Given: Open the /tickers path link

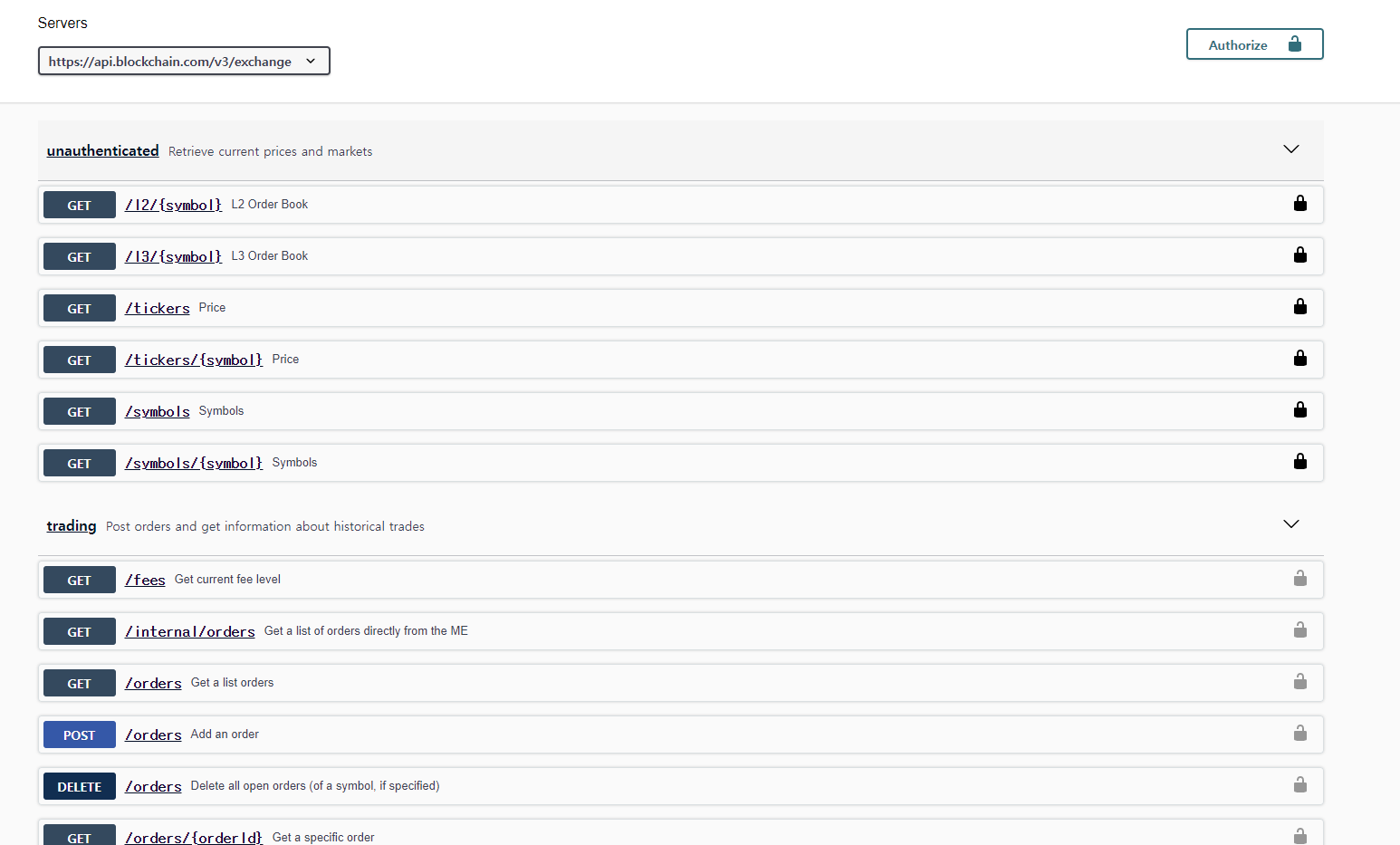Looking at the screenshot, I should (158, 308).
